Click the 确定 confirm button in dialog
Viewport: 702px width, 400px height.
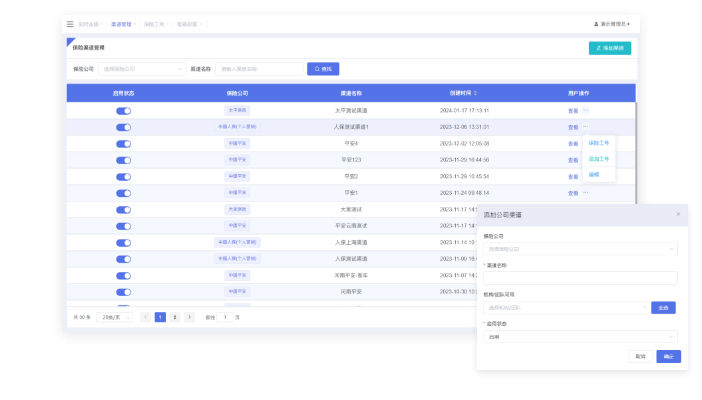click(667, 356)
